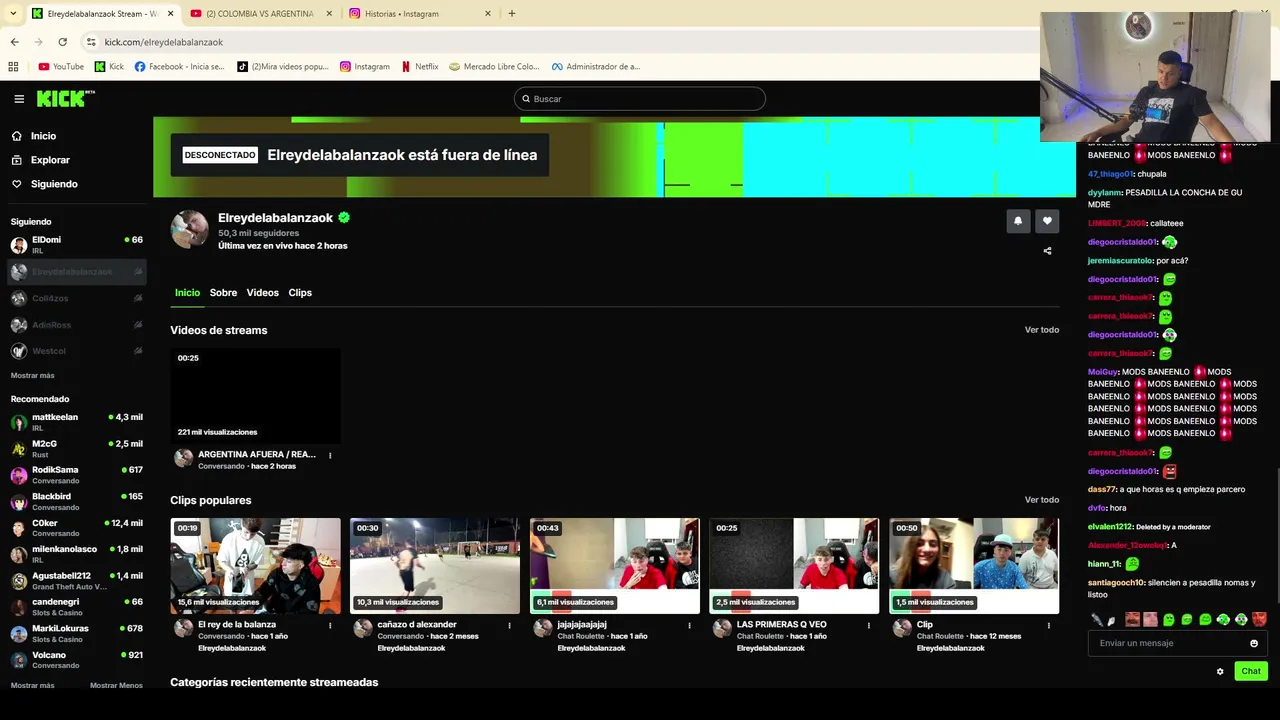1280x720 pixels.
Task: Open the Meta Administrador de a... bookmark
Action: 595,67
